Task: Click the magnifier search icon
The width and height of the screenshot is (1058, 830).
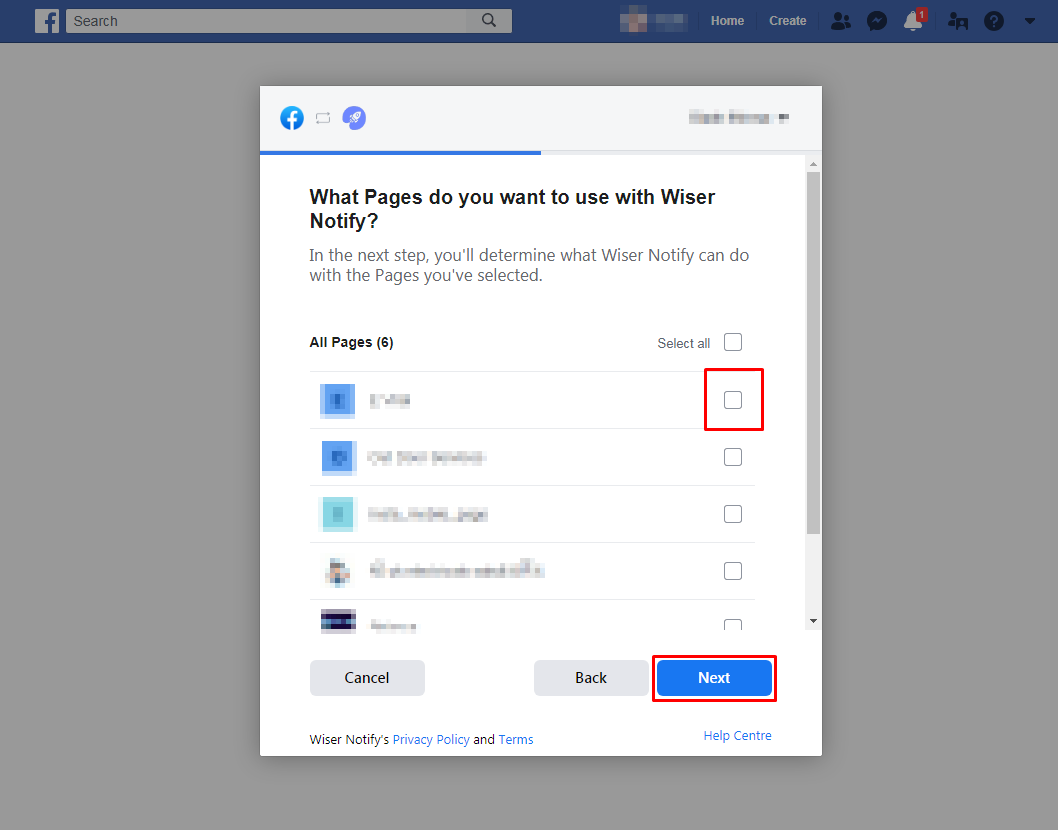Action: (489, 21)
